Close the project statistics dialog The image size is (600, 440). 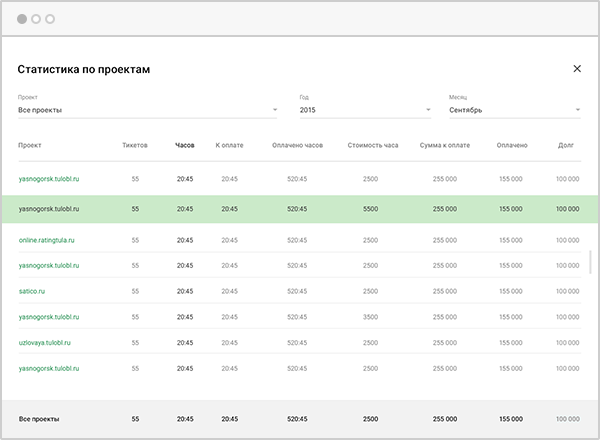(577, 69)
